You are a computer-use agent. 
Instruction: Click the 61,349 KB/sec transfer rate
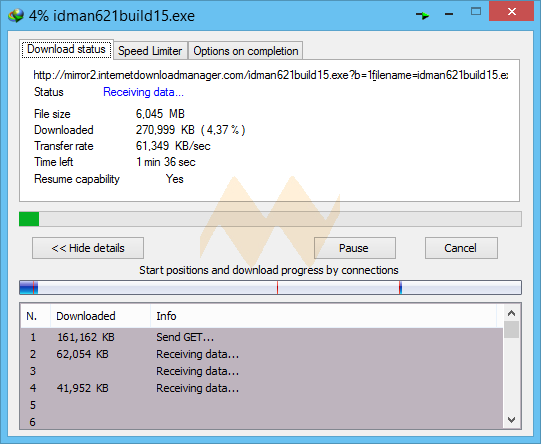pos(173,146)
